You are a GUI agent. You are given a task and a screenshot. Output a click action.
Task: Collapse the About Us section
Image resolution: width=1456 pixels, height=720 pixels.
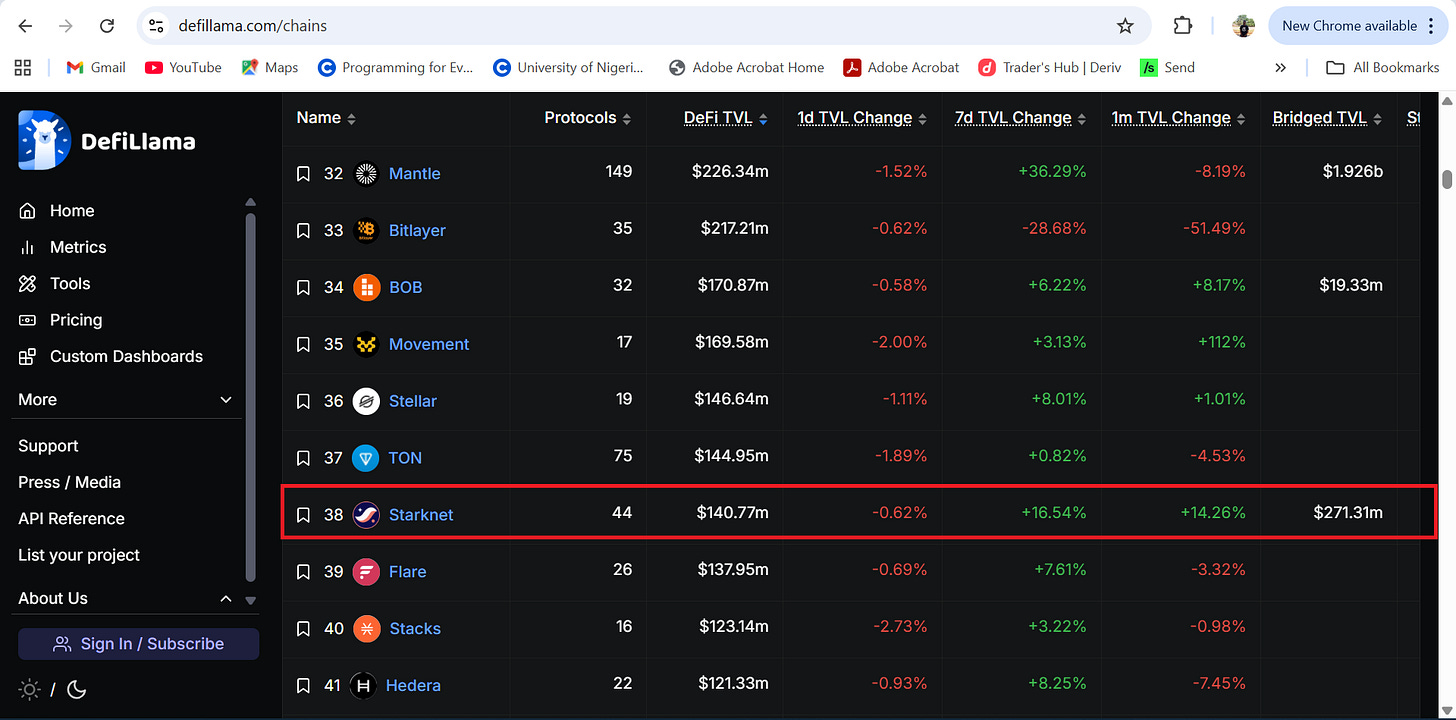[126, 599]
